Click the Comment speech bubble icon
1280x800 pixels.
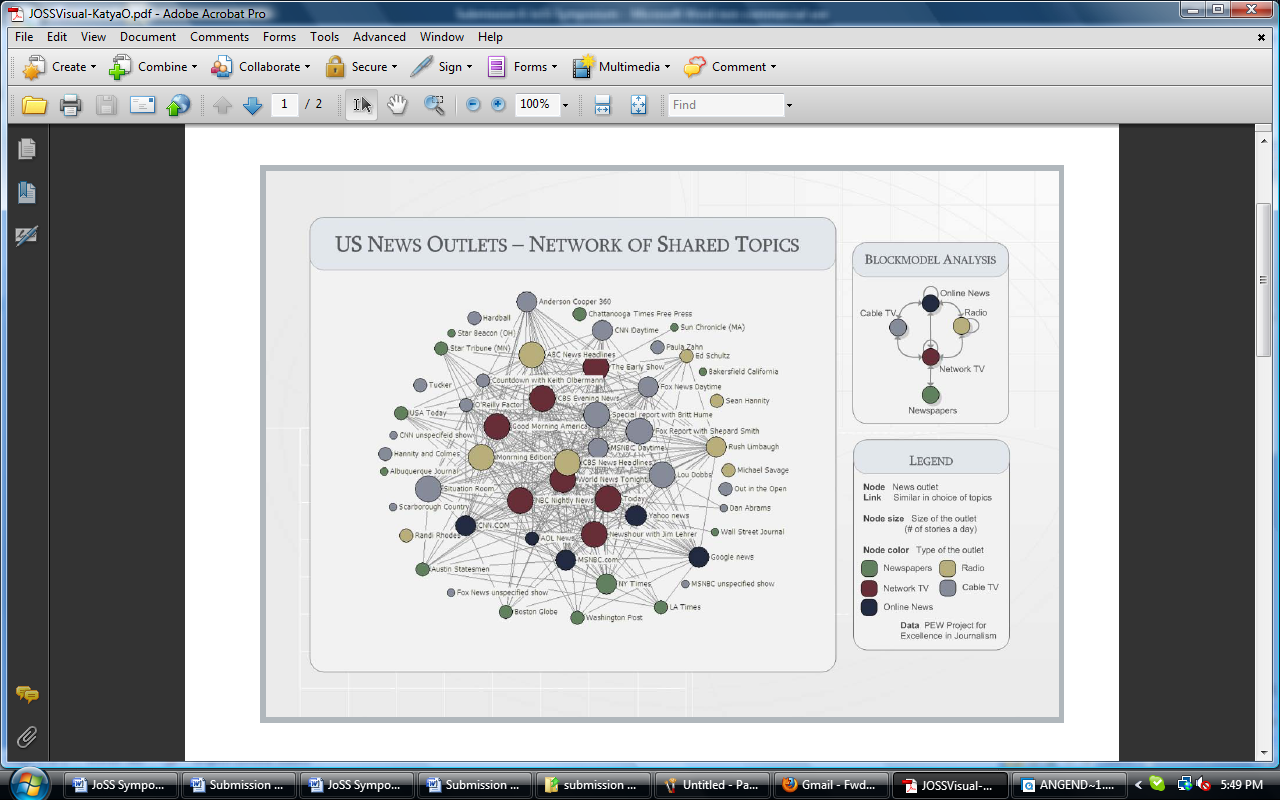click(695, 67)
